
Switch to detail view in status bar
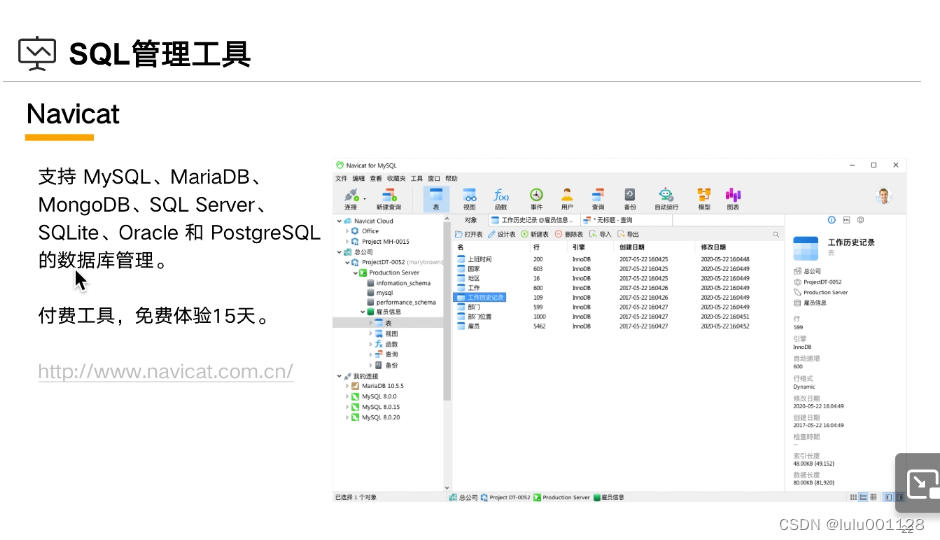click(873, 497)
